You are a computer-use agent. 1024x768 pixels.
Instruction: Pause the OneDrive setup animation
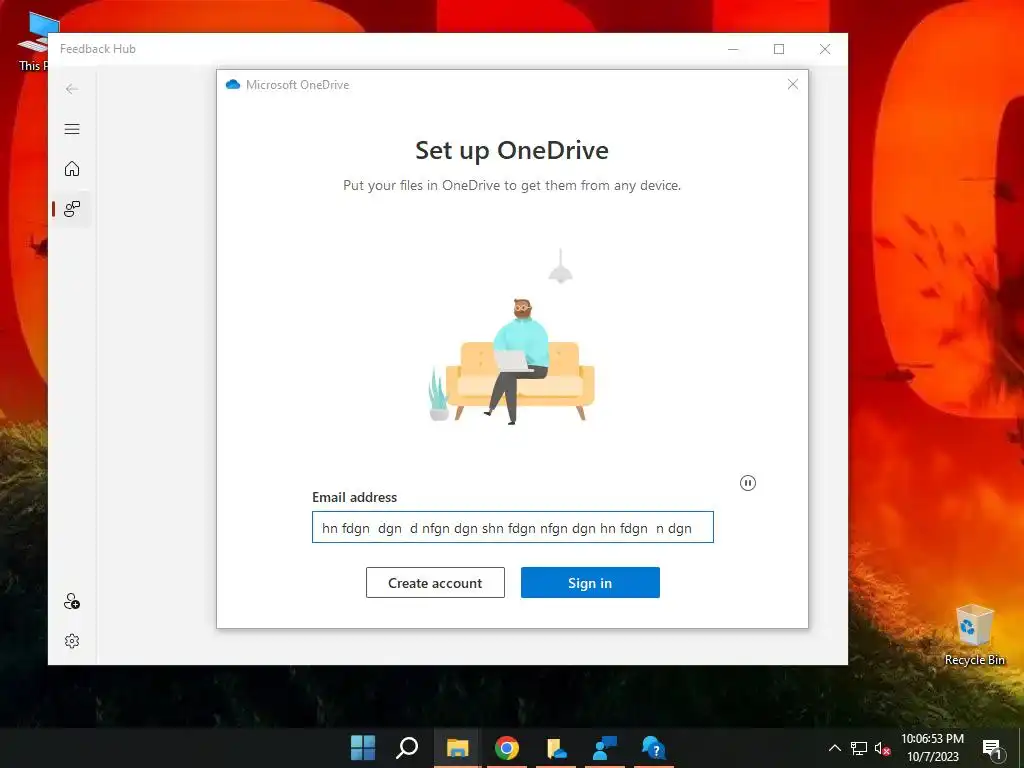[x=748, y=483]
